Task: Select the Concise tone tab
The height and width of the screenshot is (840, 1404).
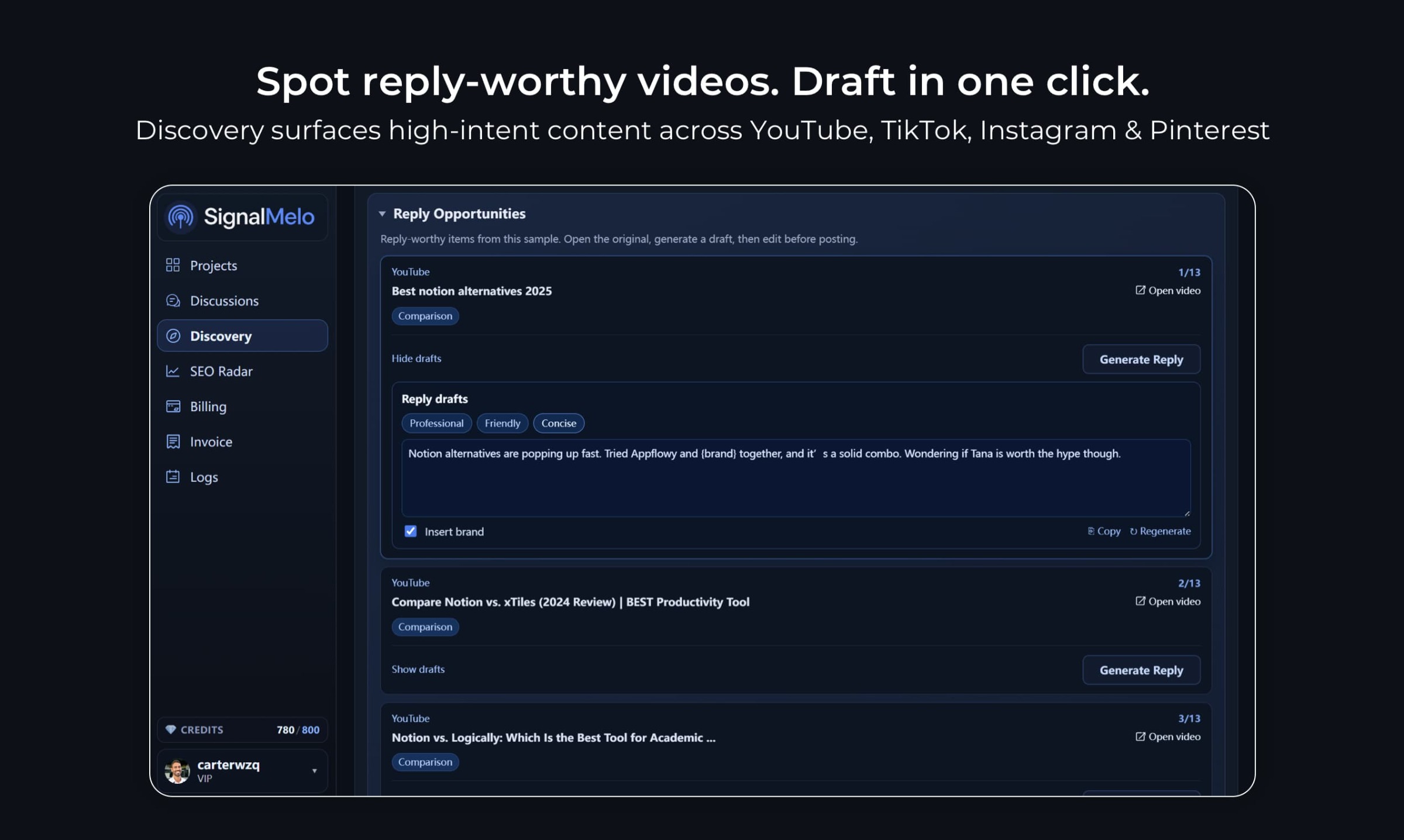Action: [x=559, y=423]
